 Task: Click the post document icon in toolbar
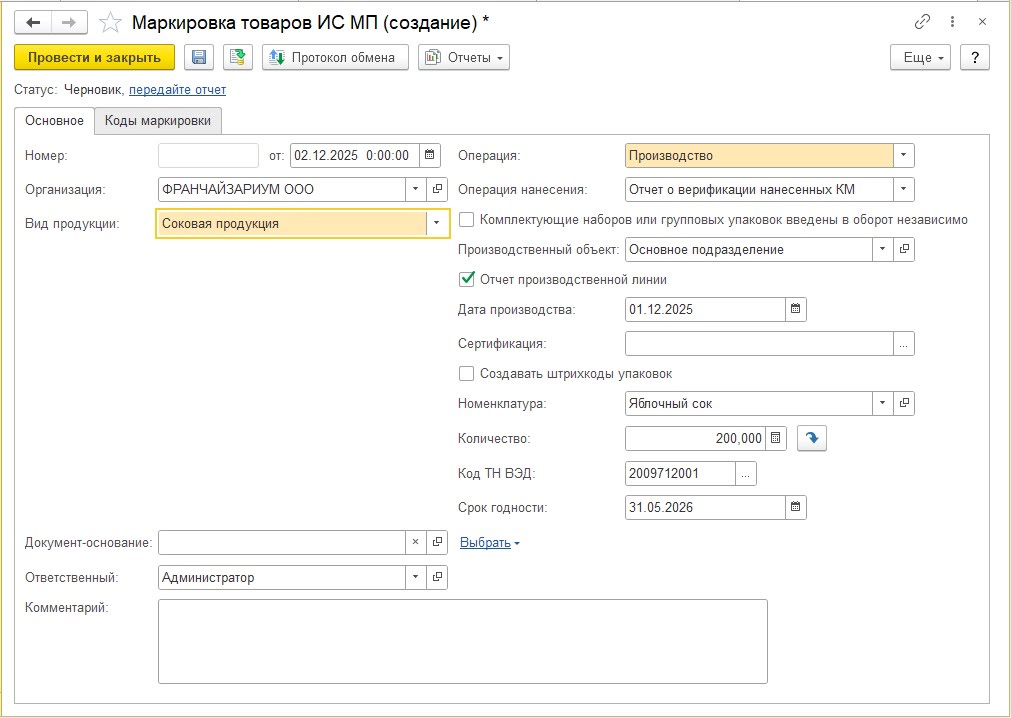coord(238,57)
